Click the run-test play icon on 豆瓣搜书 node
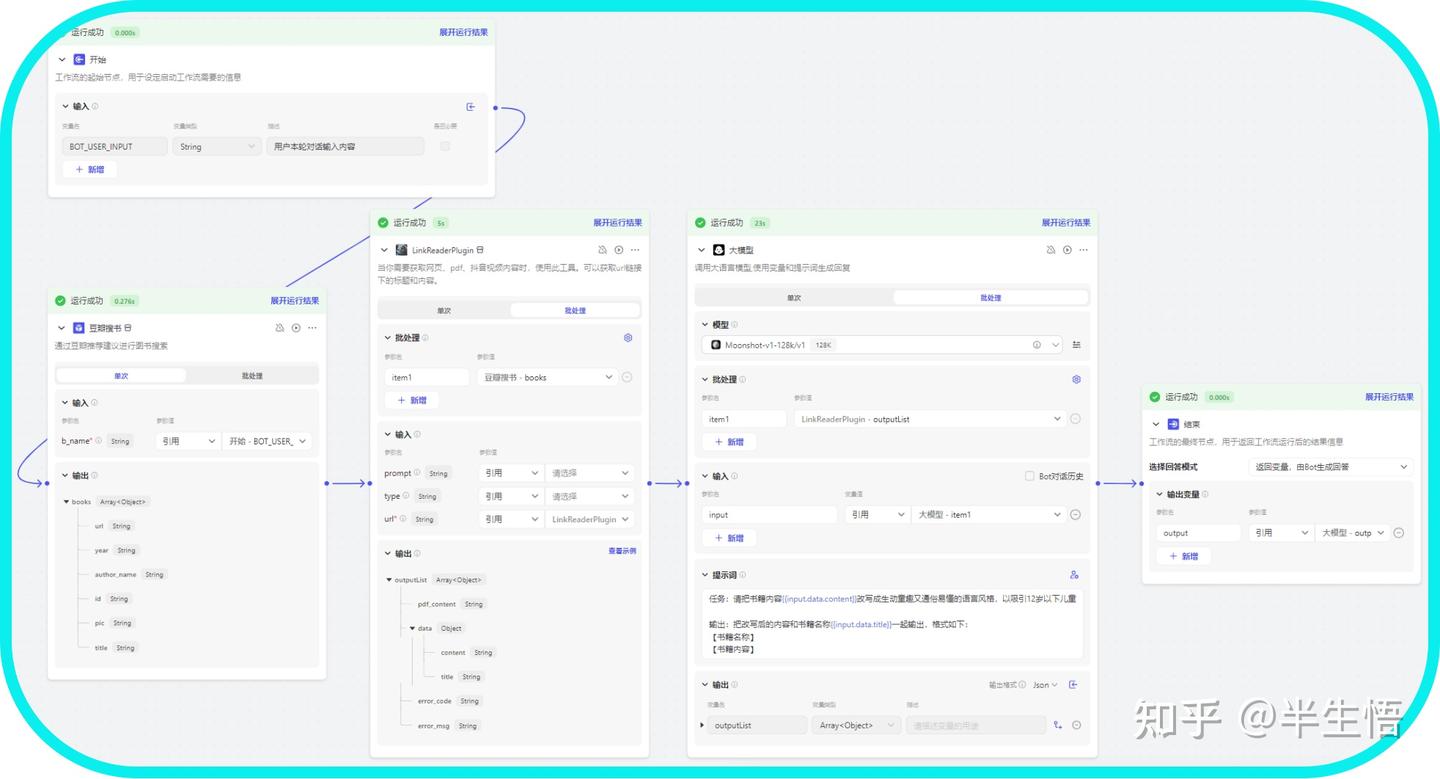The width and height of the screenshot is (1440, 779). 296,328
